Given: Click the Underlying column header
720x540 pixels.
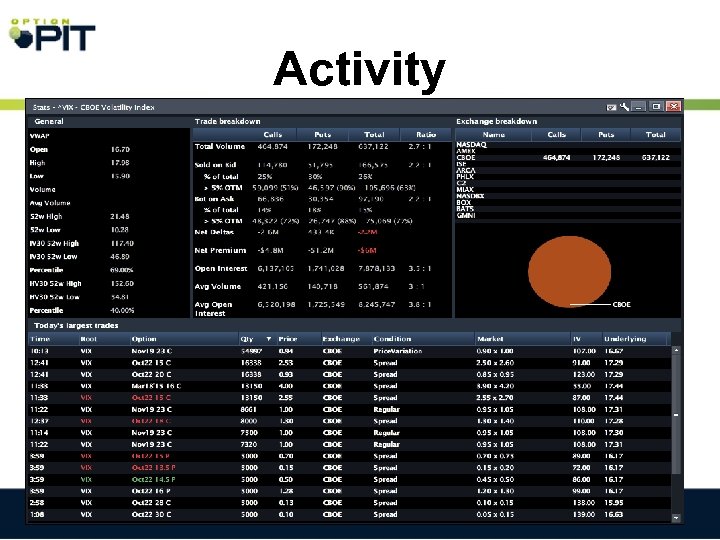Looking at the screenshot, I should coord(634,339).
